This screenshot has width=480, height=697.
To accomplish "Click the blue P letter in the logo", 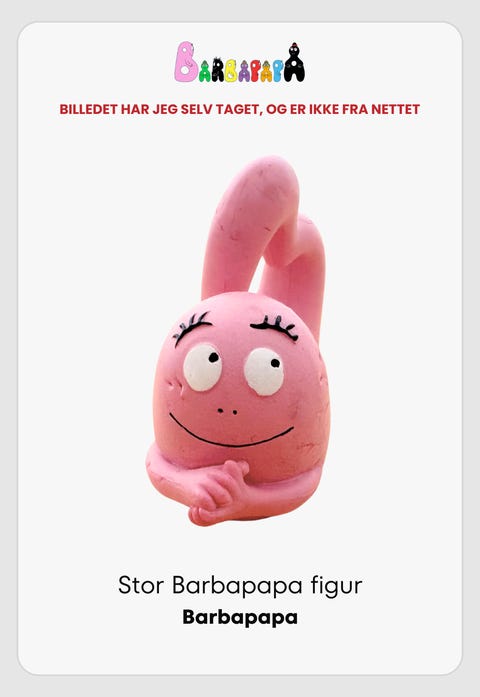I will pyautogui.click(x=278, y=70).
